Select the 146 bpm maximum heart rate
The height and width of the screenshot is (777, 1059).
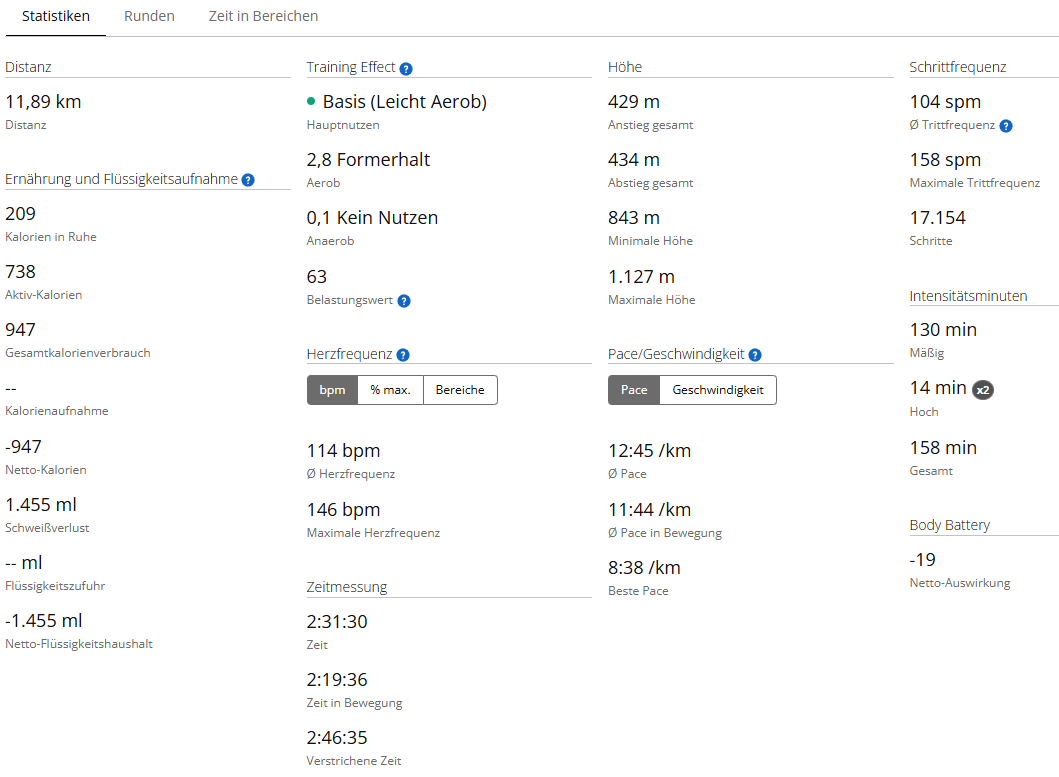pyautogui.click(x=343, y=509)
